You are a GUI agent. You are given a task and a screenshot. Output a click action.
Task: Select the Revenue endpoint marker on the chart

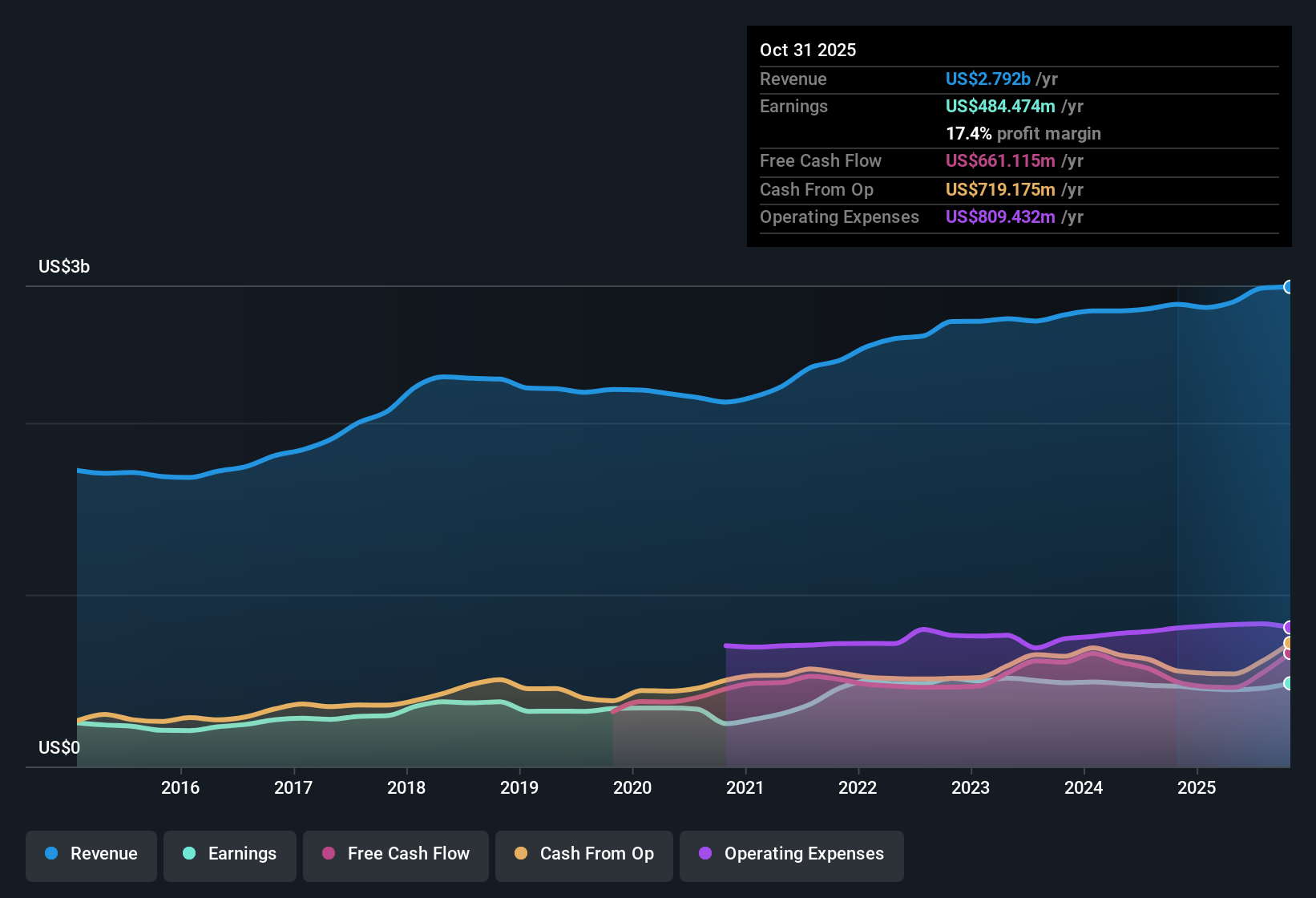click(1289, 286)
